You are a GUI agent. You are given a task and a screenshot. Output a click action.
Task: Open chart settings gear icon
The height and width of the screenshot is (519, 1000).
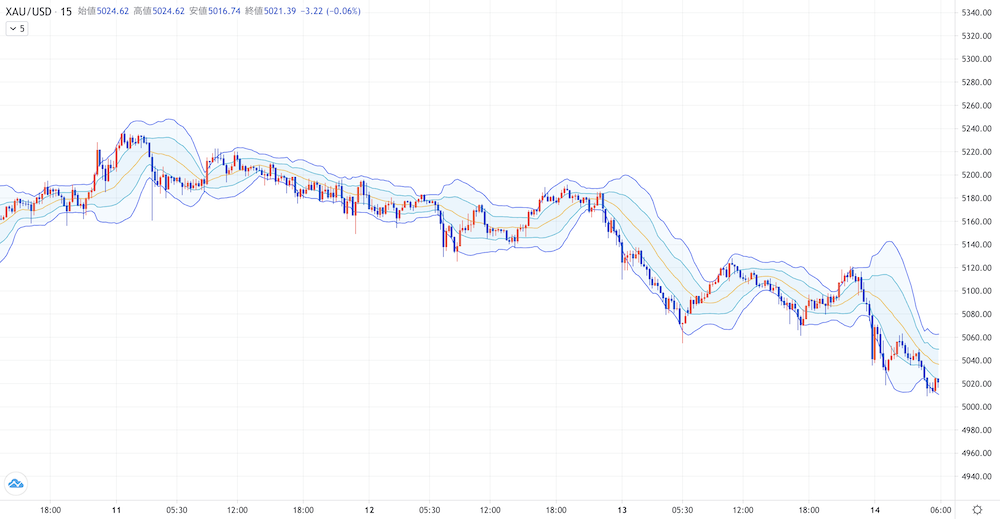click(x=977, y=509)
